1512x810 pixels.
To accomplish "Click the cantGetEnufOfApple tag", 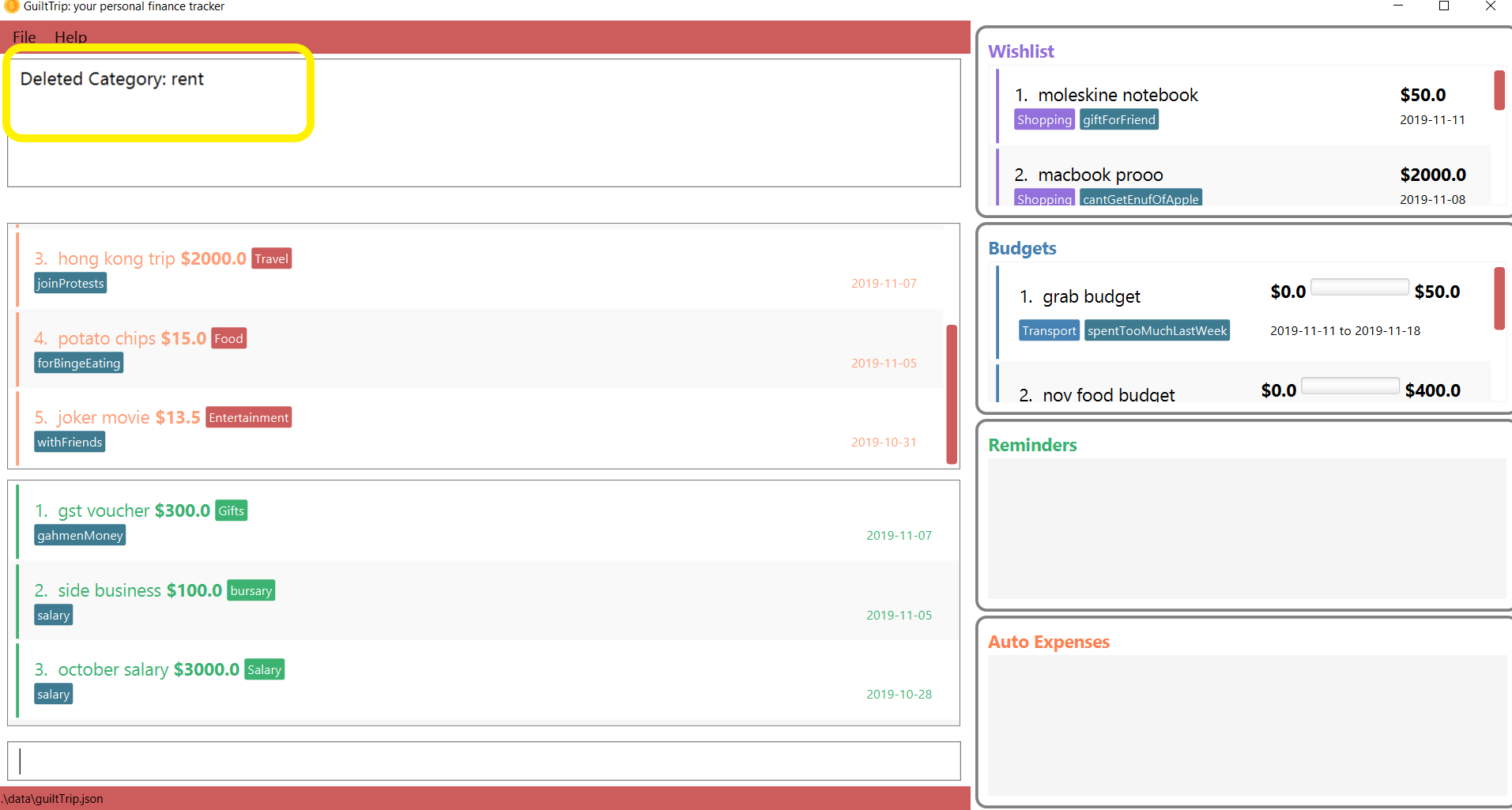I will pos(1141,198).
